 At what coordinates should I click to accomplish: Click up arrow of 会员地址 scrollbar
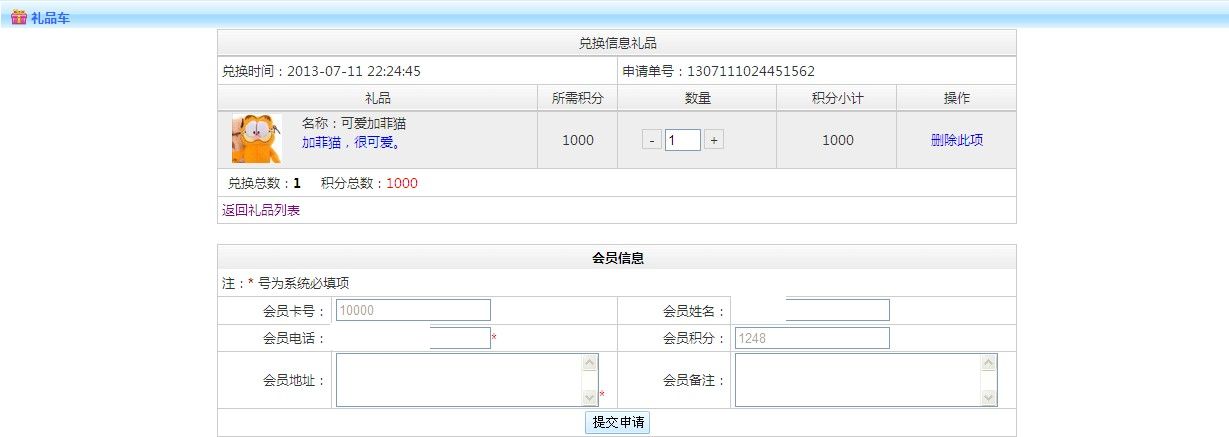click(590, 363)
